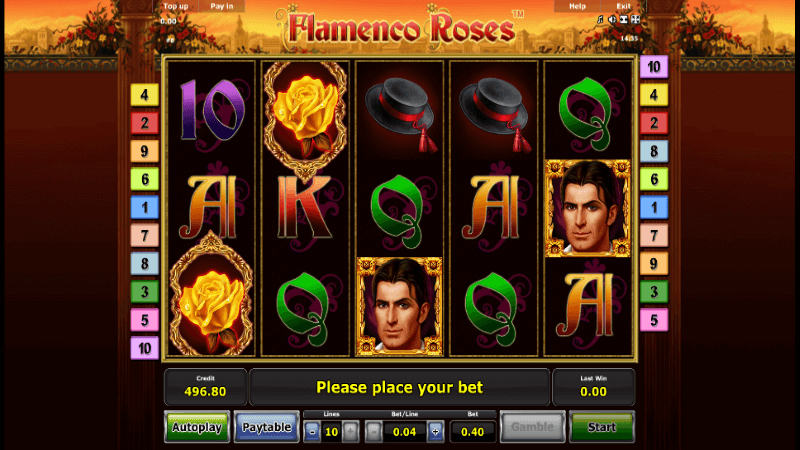Toggle the background music note icon
The image size is (800, 450).
[x=601, y=19]
